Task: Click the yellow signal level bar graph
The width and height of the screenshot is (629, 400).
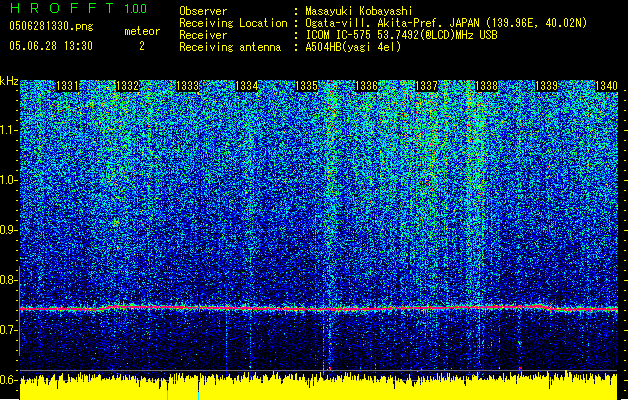Action: click(319, 387)
